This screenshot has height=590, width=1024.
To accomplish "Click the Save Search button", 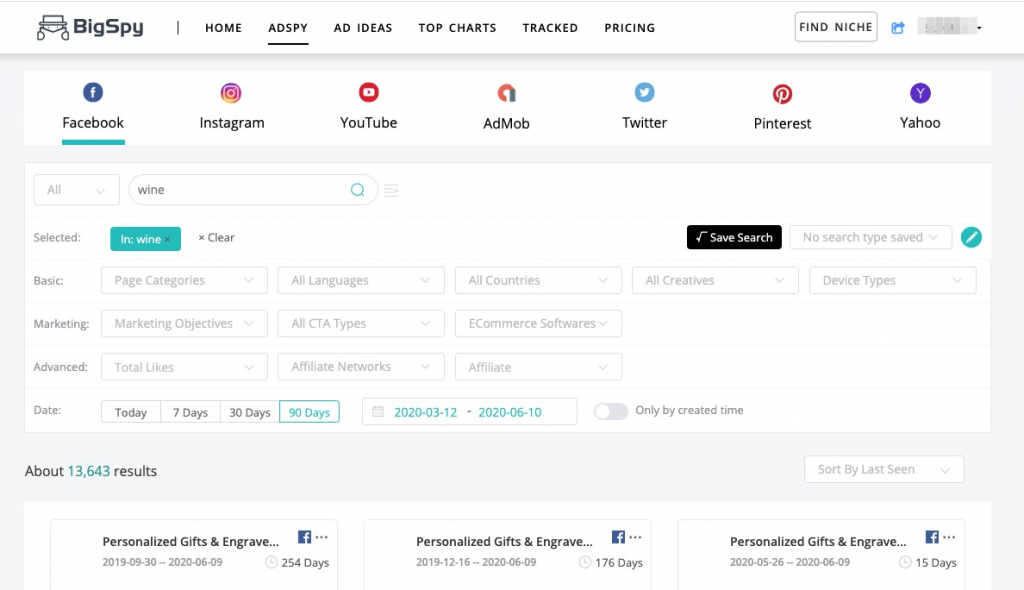I will pos(734,237).
